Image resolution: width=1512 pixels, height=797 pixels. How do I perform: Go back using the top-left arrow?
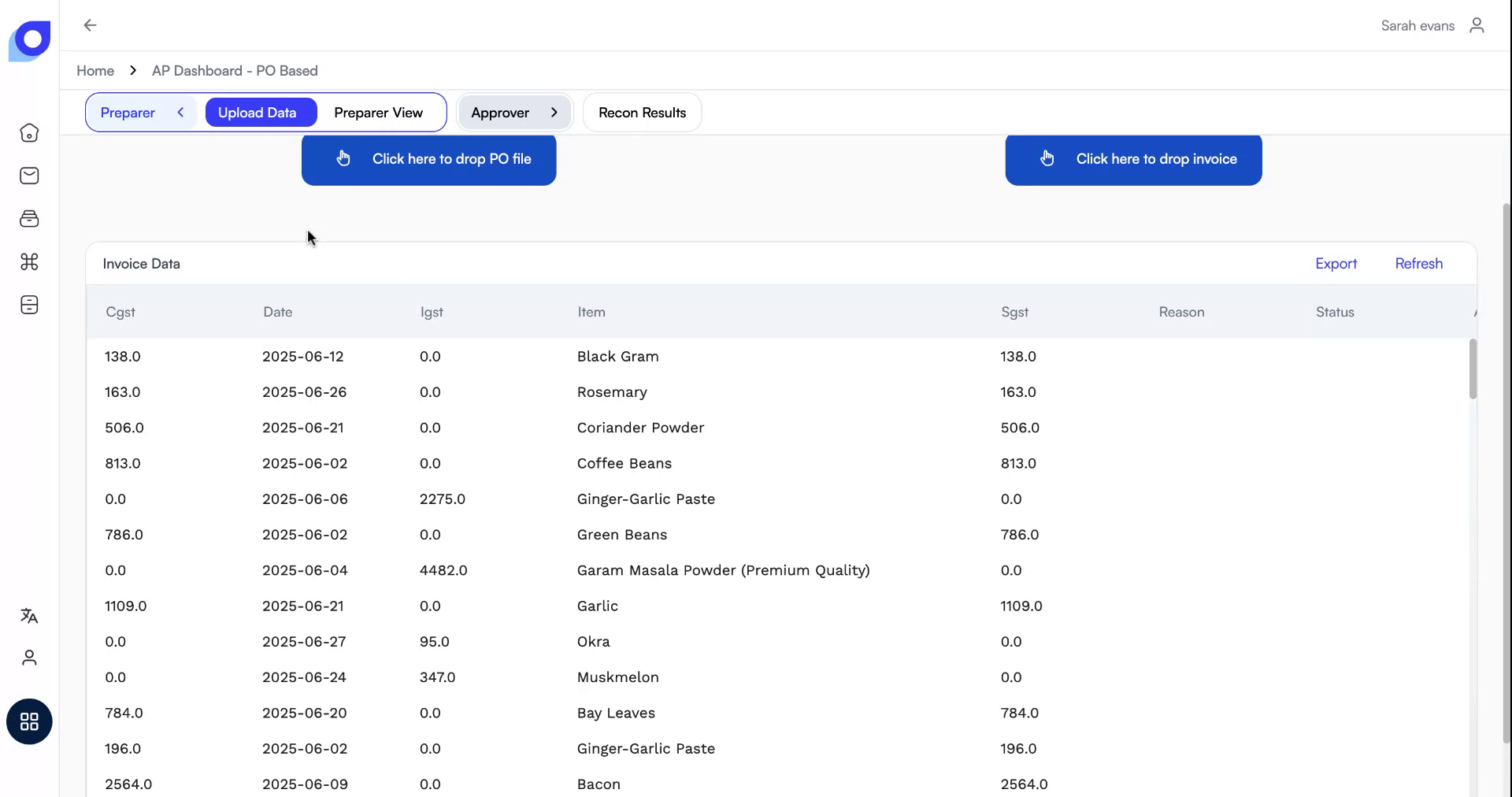pos(89,25)
